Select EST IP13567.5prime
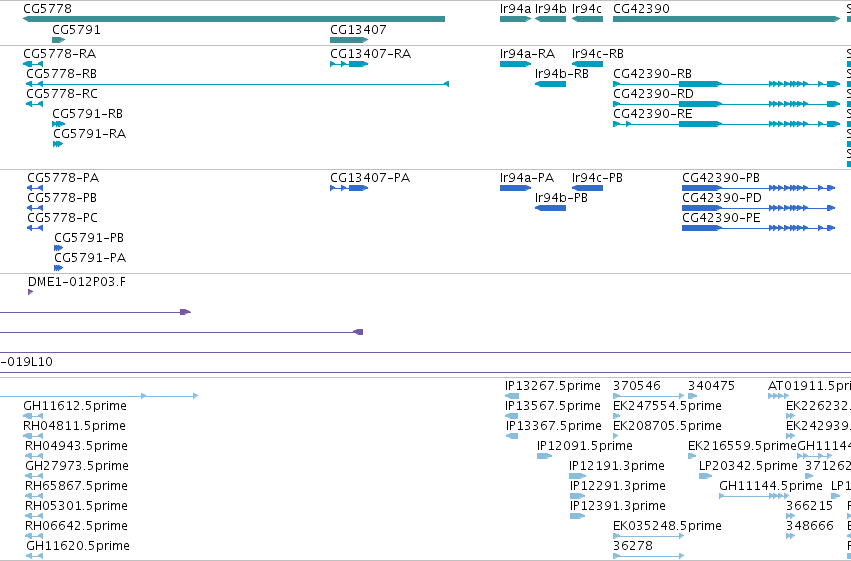This screenshot has width=851, height=561. (553, 406)
